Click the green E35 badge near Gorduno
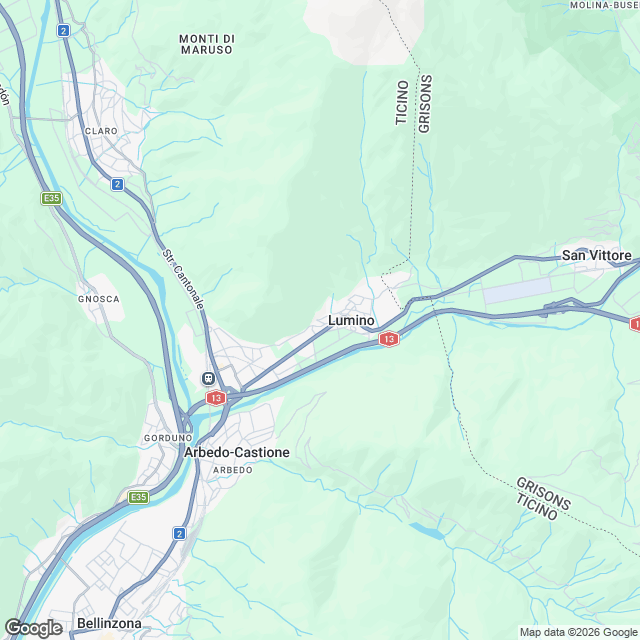Viewport: 640px width, 640px height. [x=138, y=497]
